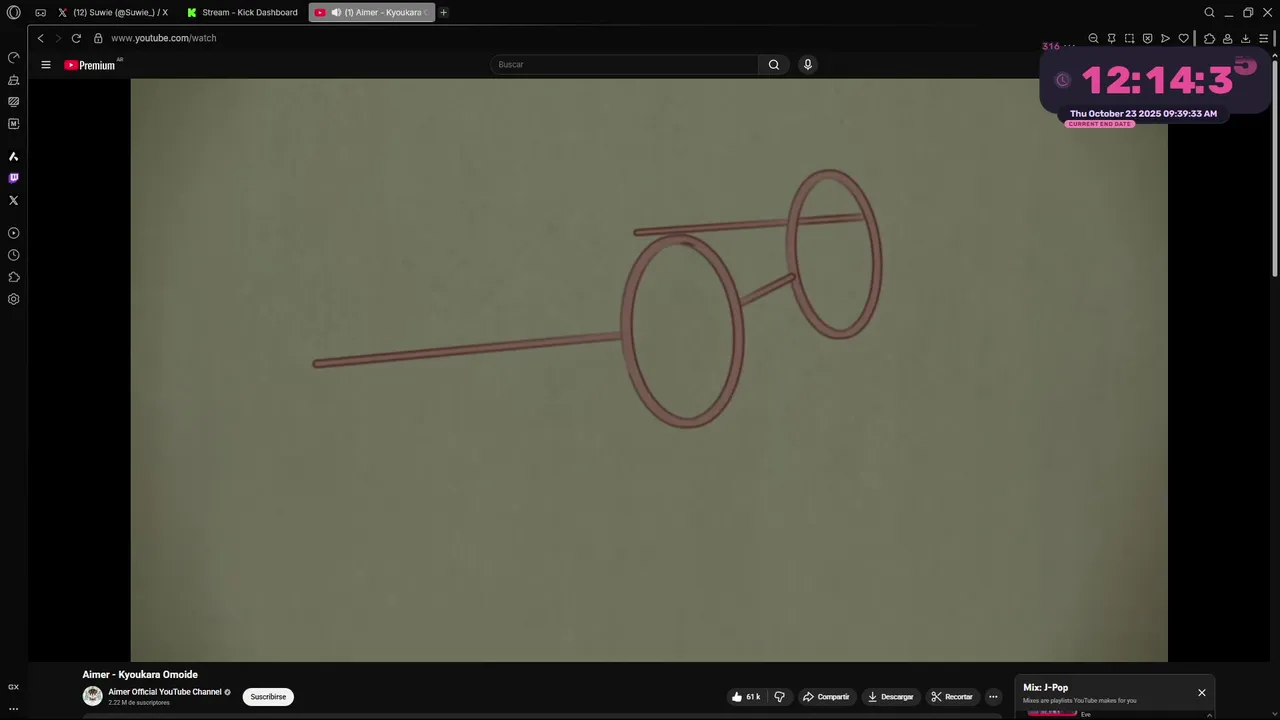This screenshot has width=1280, height=720.
Task: Open the downloads toolbar icon
Action: (1245, 38)
